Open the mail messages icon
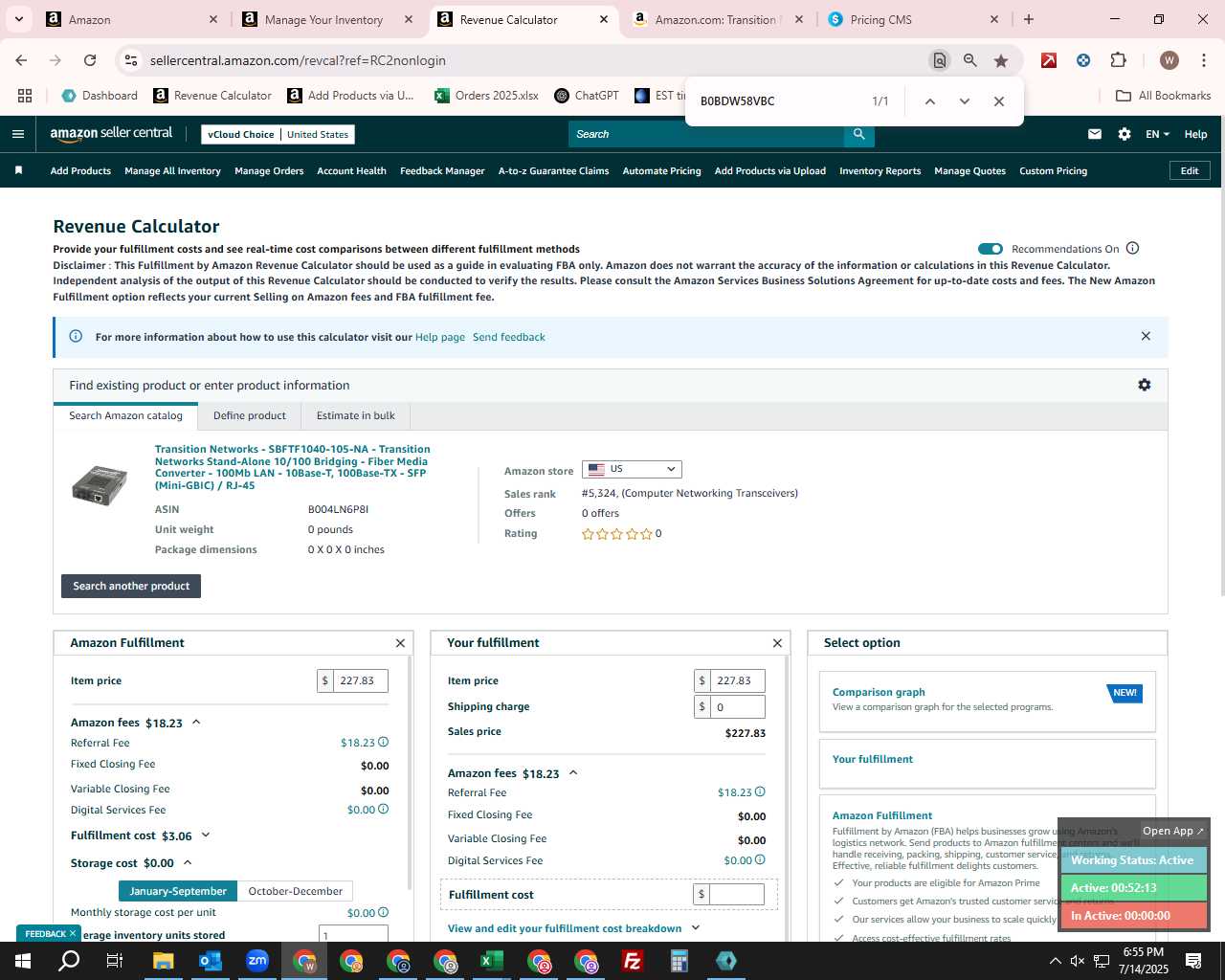This screenshot has height=980, width=1225. (1095, 134)
